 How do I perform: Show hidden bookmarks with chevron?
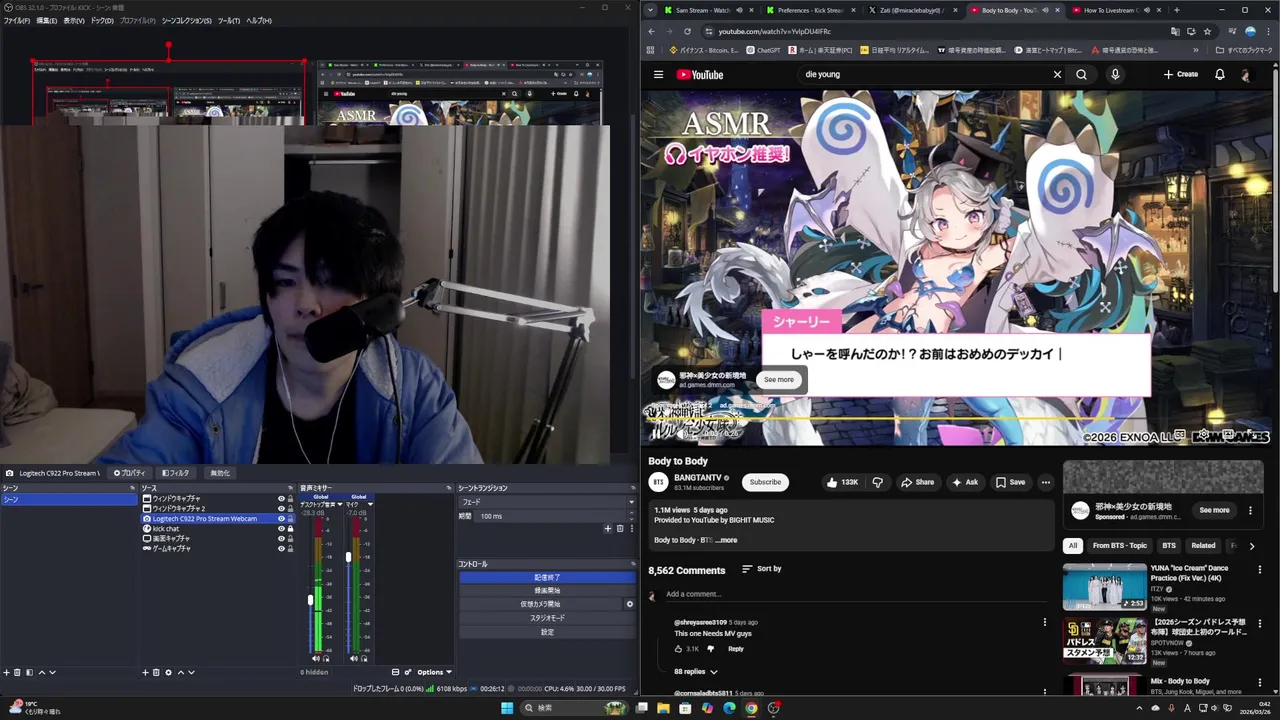coord(1195,50)
